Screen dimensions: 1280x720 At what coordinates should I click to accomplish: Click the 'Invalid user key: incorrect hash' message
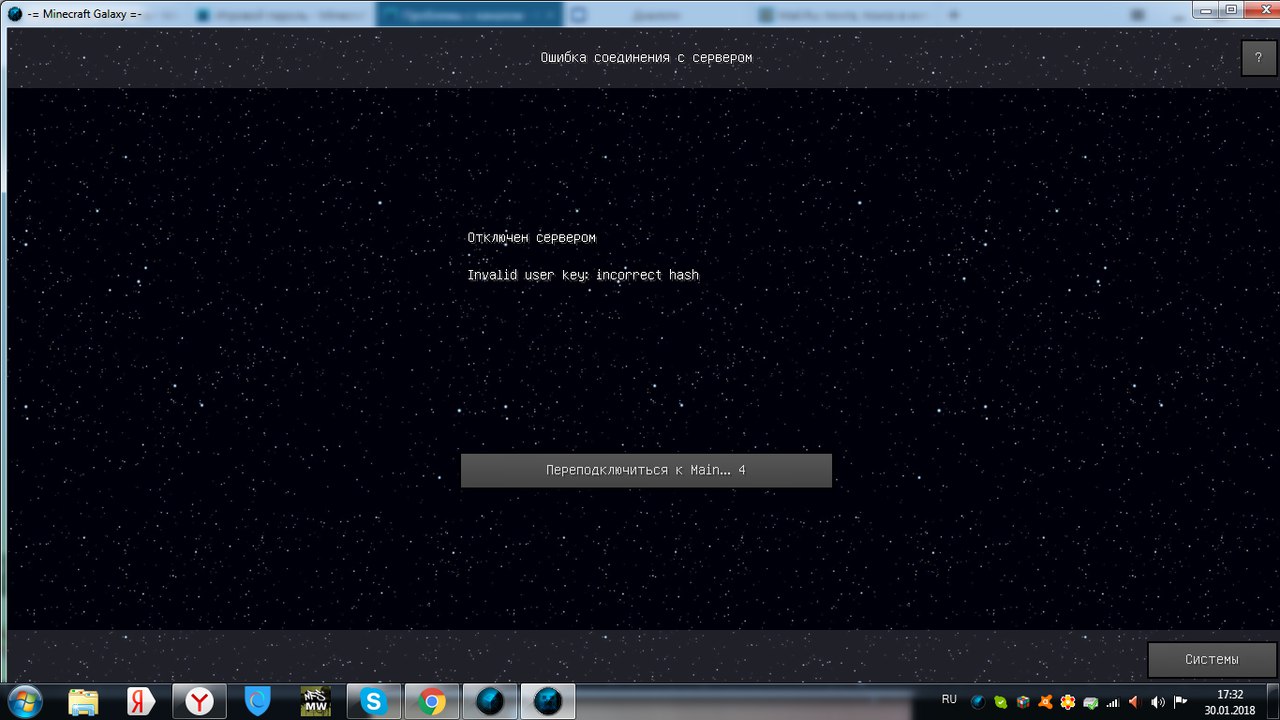point(583,275)
